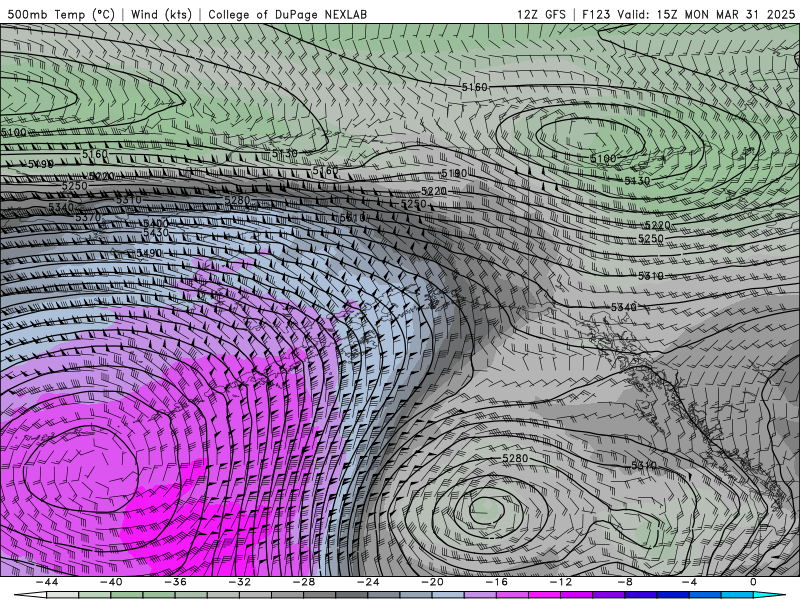Click the -36 color bar label

tap(176, 582)
